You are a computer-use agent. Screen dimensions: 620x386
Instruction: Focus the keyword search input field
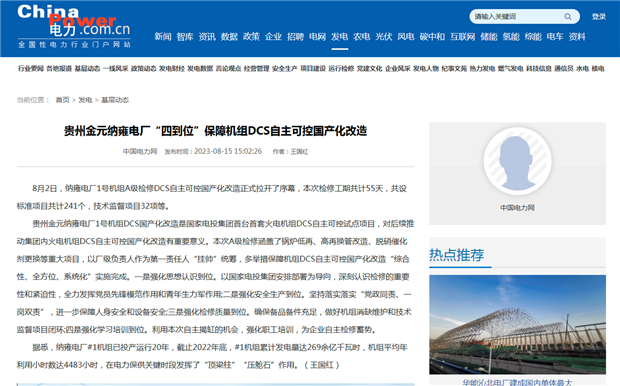coord(517,17)
